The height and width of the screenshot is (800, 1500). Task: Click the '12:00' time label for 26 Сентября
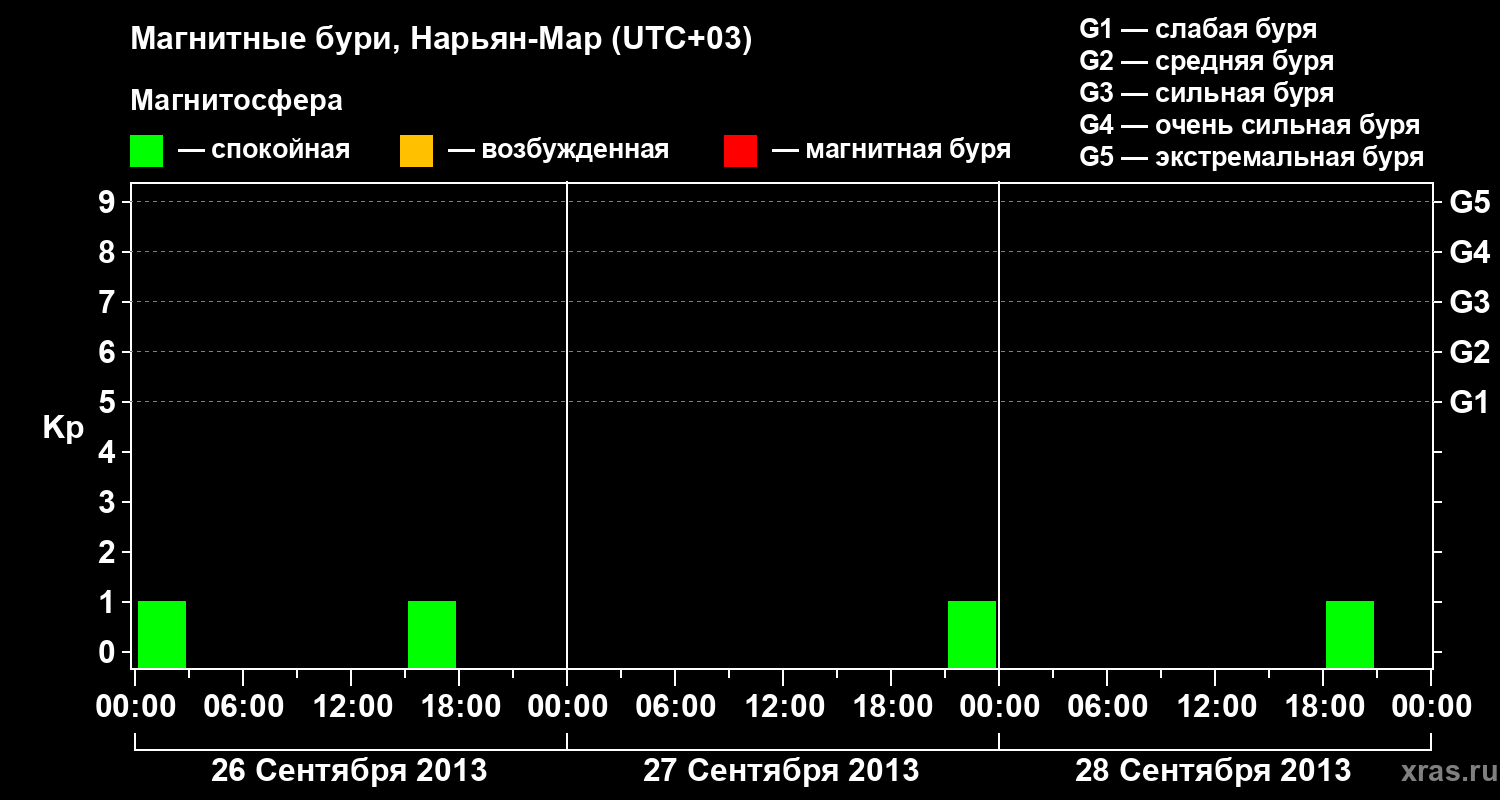click(351, 706)
